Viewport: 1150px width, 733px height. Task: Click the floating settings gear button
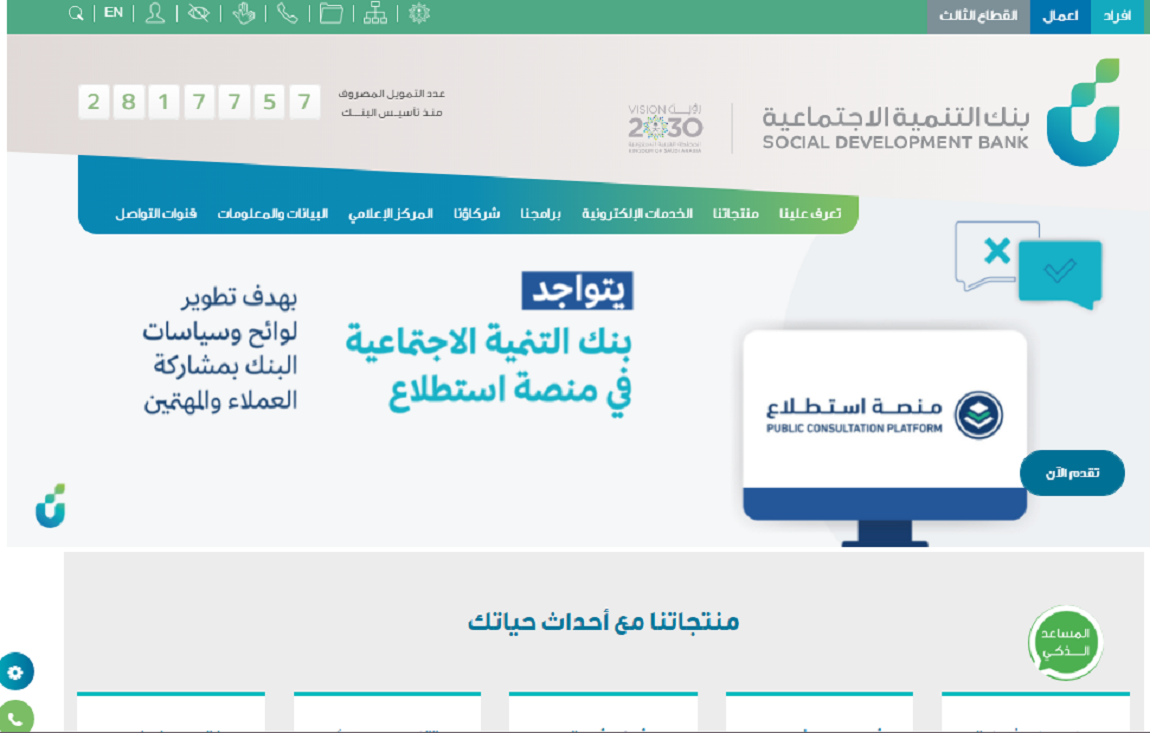(x=15, y=671)
